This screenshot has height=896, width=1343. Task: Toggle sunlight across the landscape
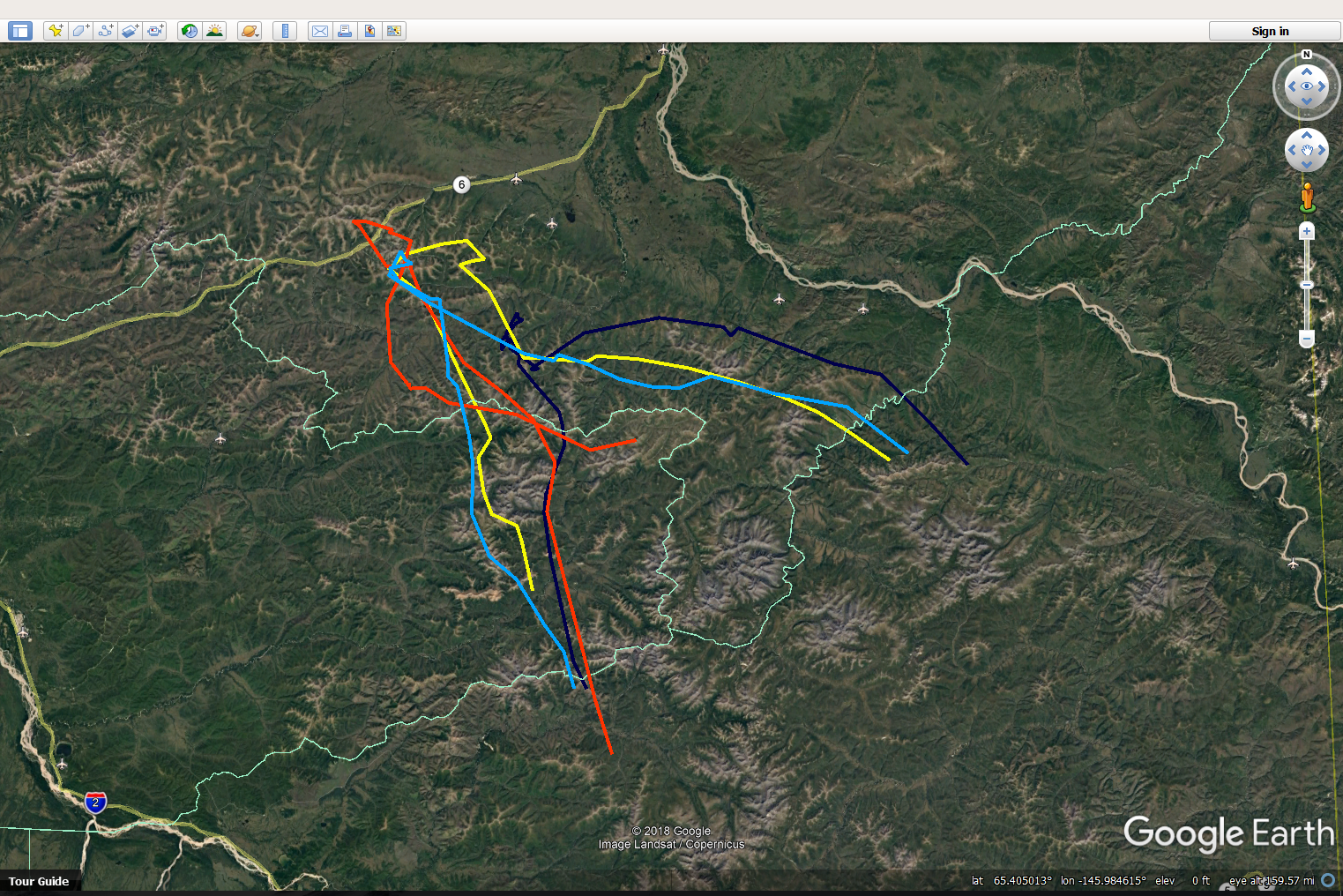pos(214,31)
